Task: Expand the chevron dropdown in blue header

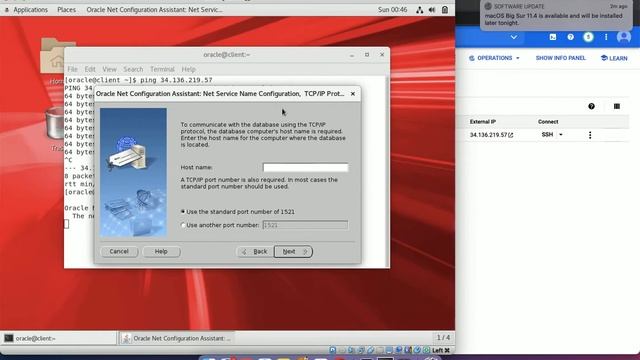Action: (514, 37)
